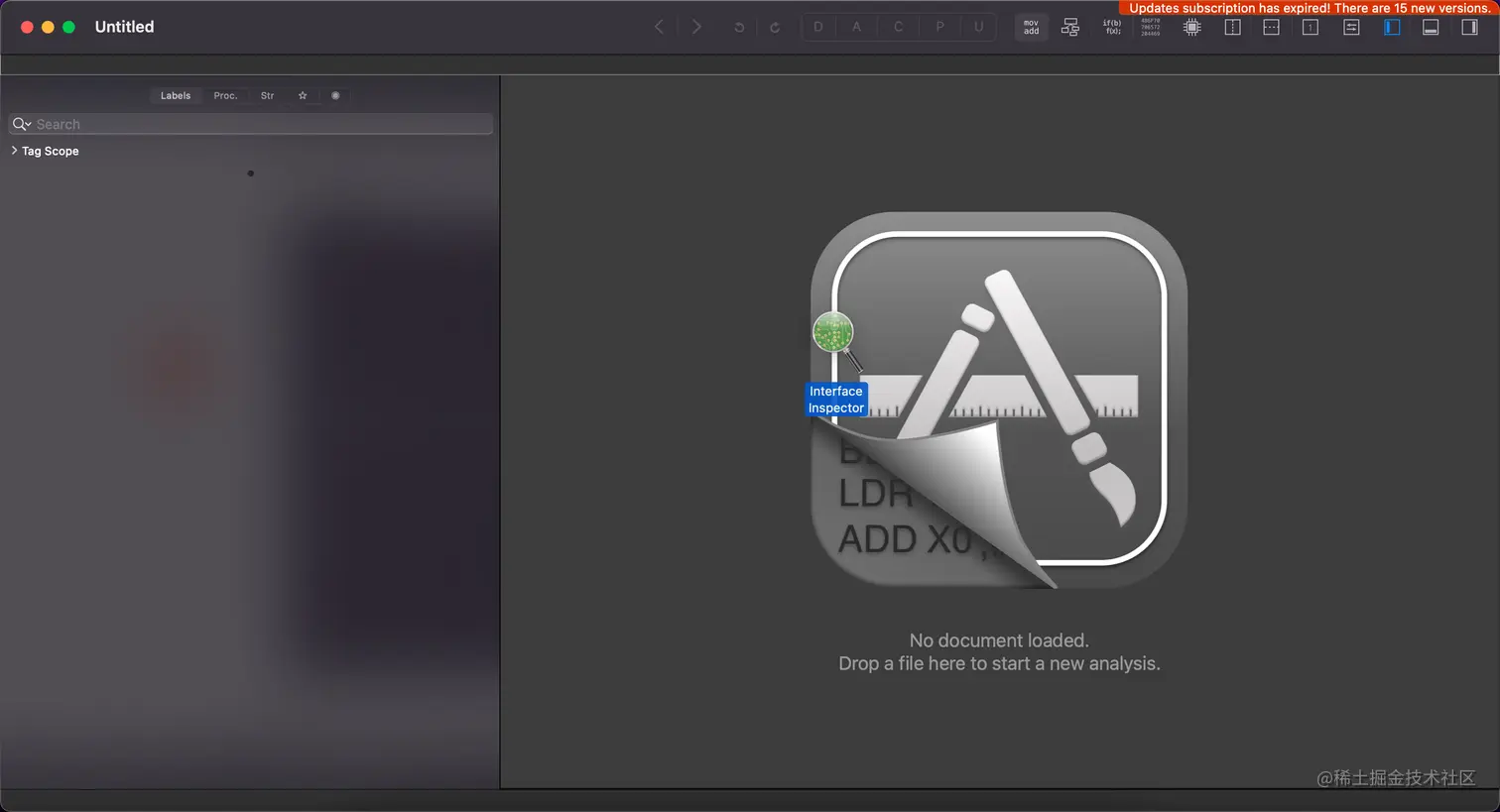The width and height of the screenshot is (1500, 812).
Task: Toggle the bottom panel visibility
Action: click(x=1431, y=27)
